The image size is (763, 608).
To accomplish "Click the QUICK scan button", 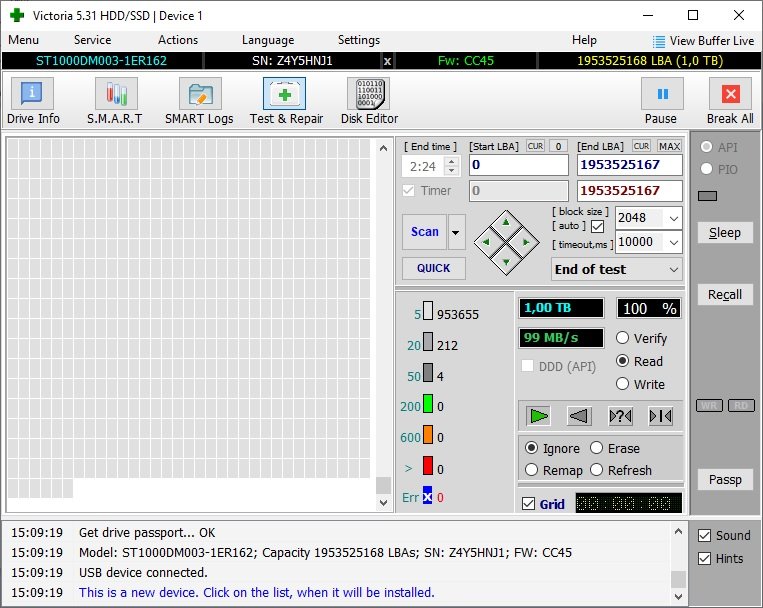I will pyautogui.click(x=433, y=268).
